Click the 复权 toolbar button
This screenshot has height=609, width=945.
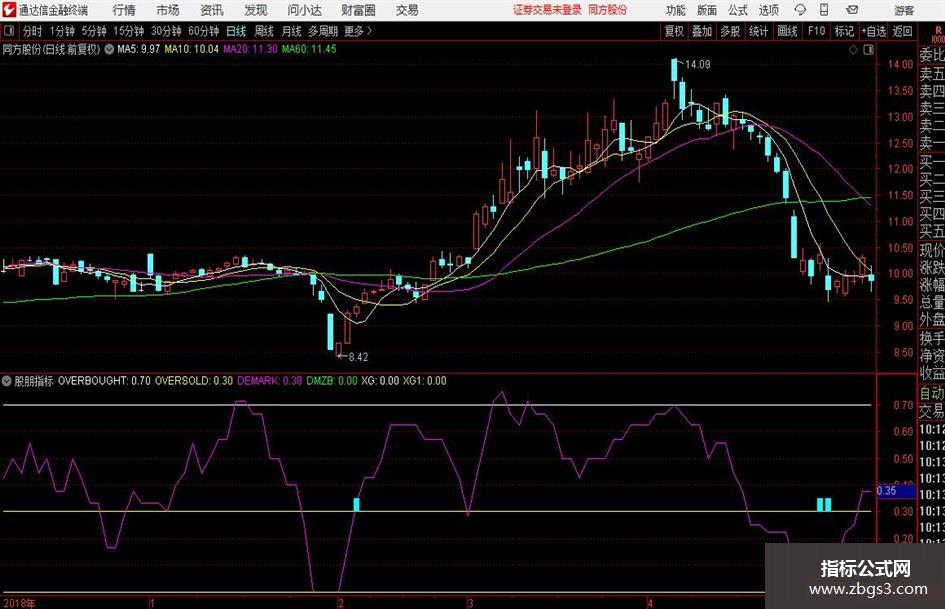(674, 31)
